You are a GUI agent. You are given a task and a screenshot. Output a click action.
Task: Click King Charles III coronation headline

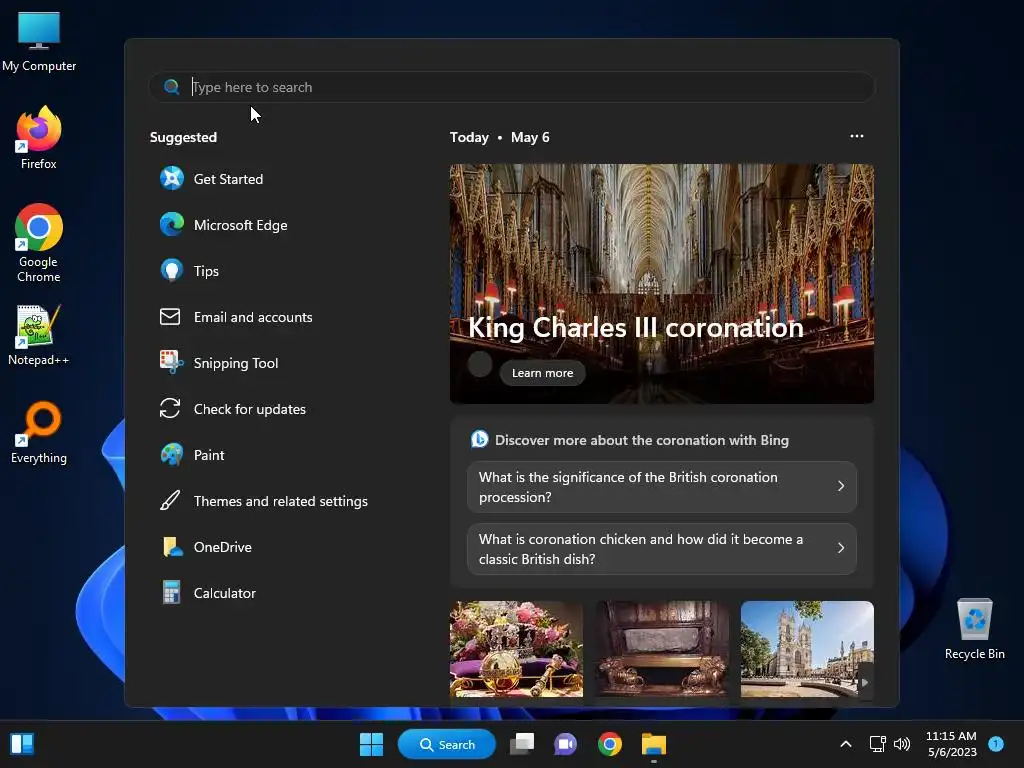(635, 328)
